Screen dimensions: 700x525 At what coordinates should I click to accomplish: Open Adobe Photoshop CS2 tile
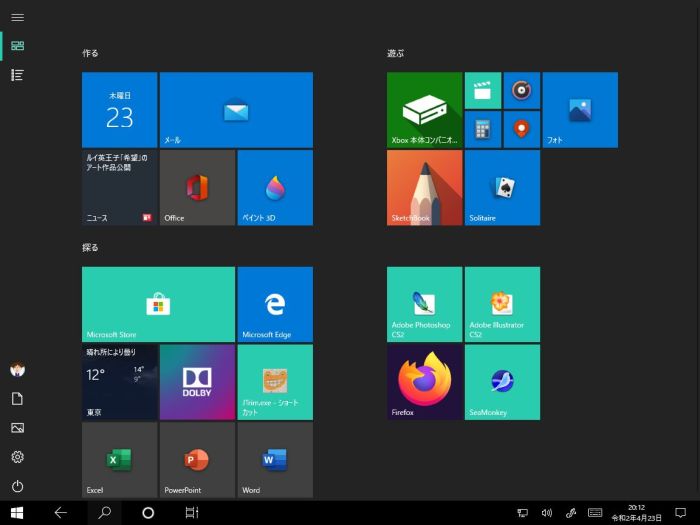[425, 304]
